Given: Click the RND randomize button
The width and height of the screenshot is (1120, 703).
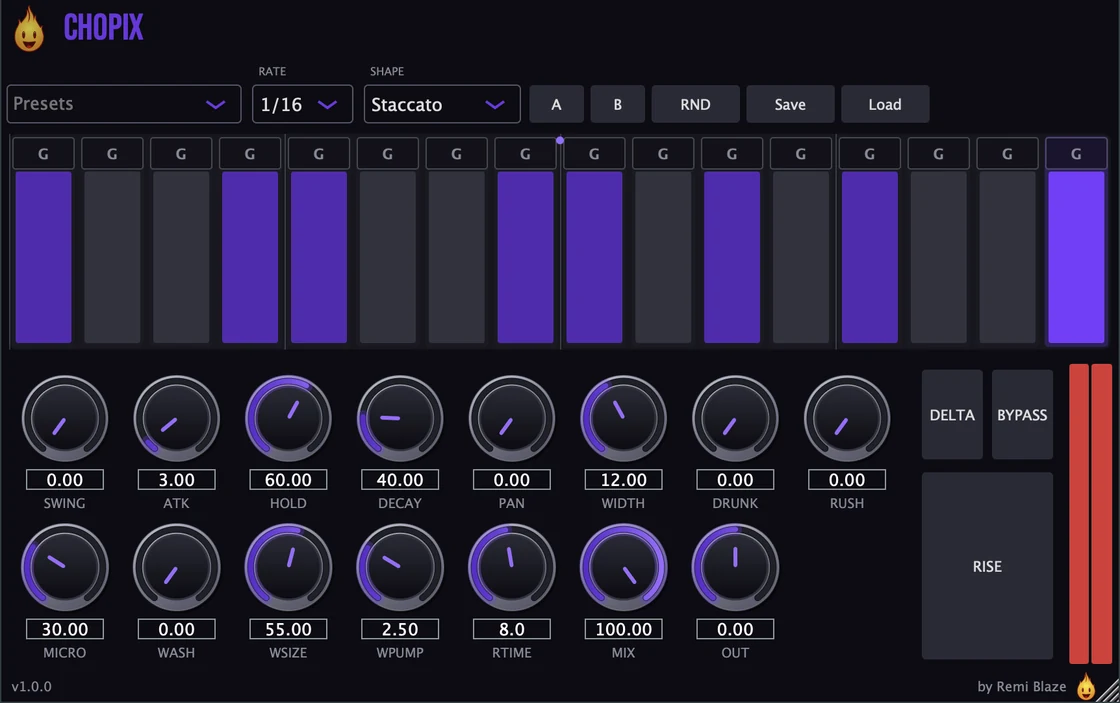Looking at the screenshot, I should pos(695,104).
